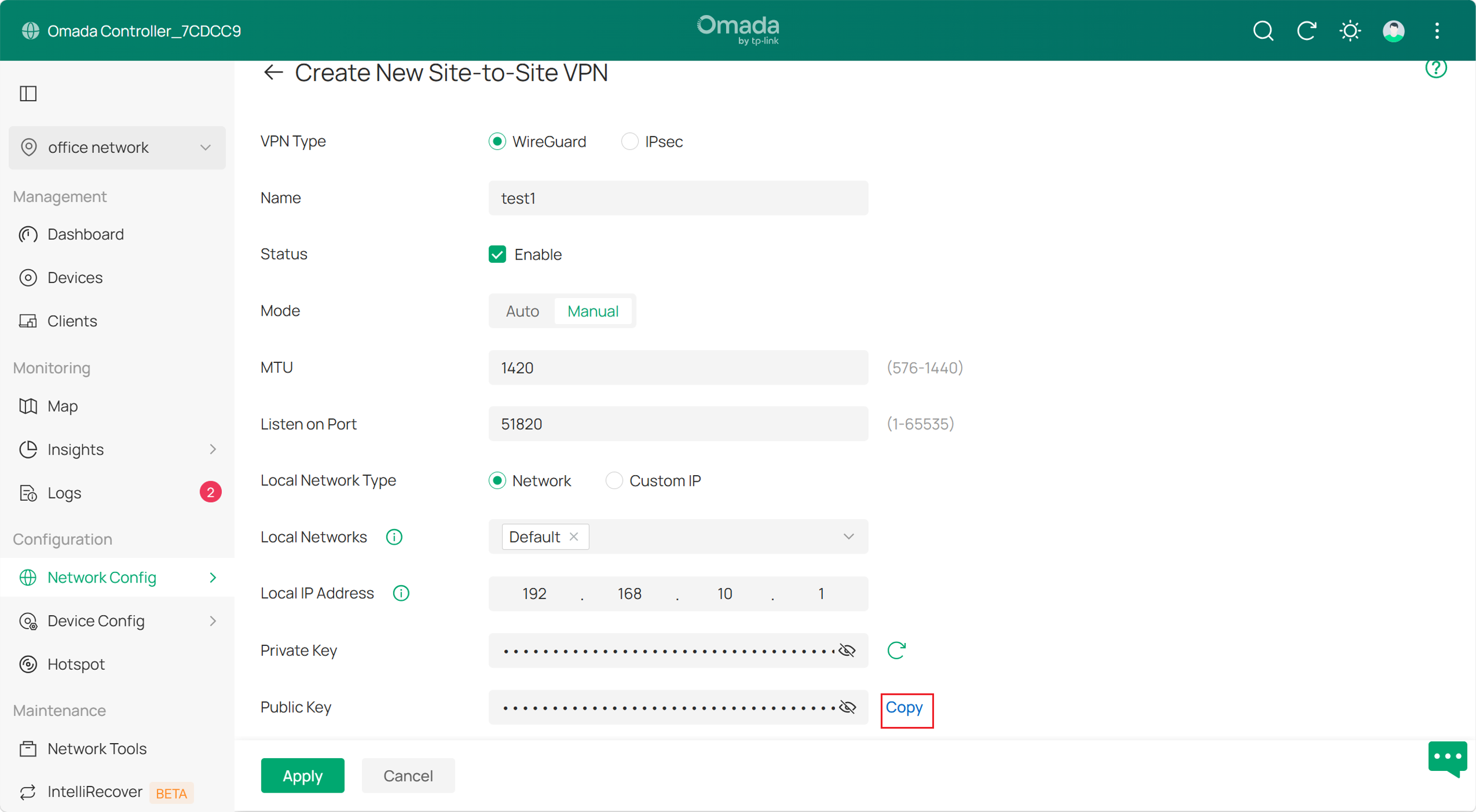The width and height of the screenshot is (1476, 812).
Task: Click the Listen on Port field
Action: [678, 424]
